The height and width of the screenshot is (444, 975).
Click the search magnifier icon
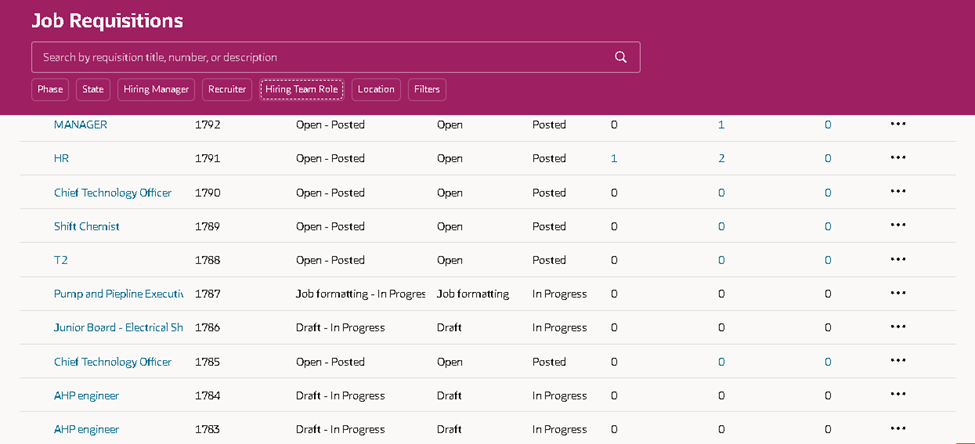[x=621, y=57]
